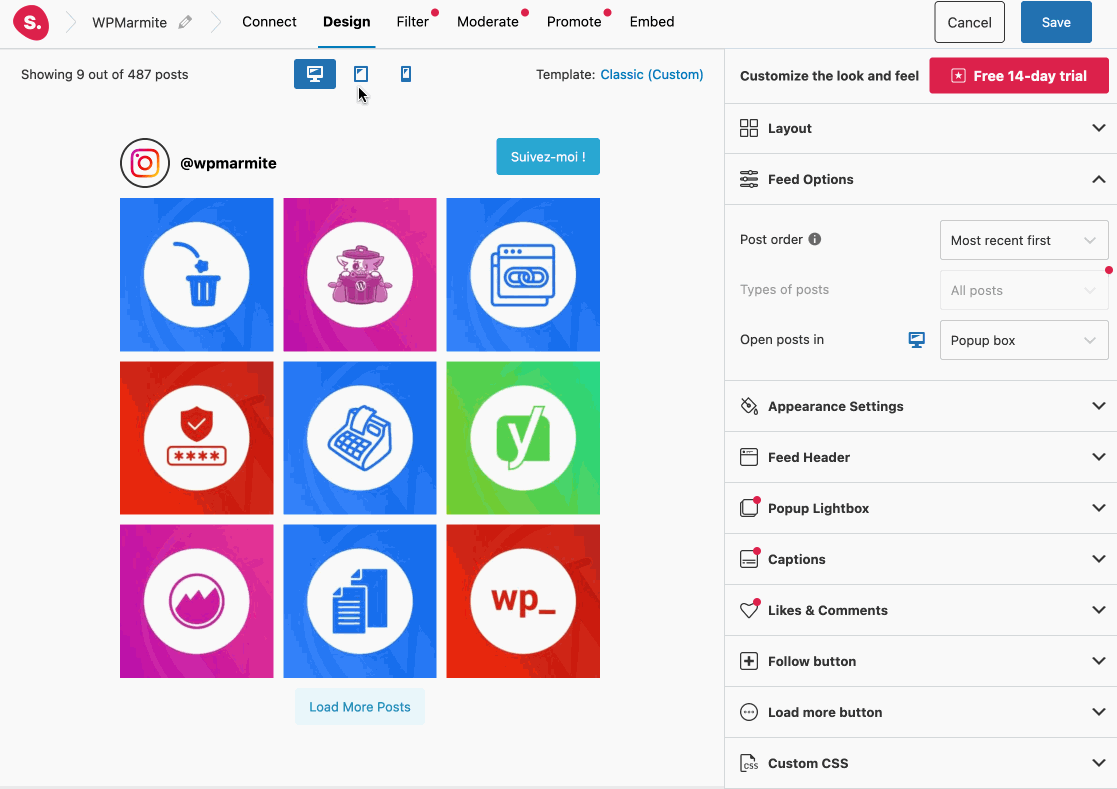
Task: Click the star icon in trial button
Action: click(x=958, y=75)
